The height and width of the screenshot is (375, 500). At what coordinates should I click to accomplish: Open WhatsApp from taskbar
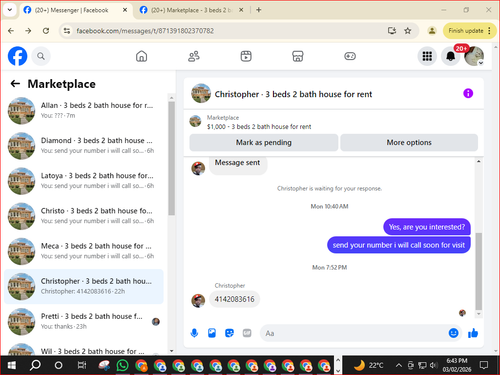point(122,365)
